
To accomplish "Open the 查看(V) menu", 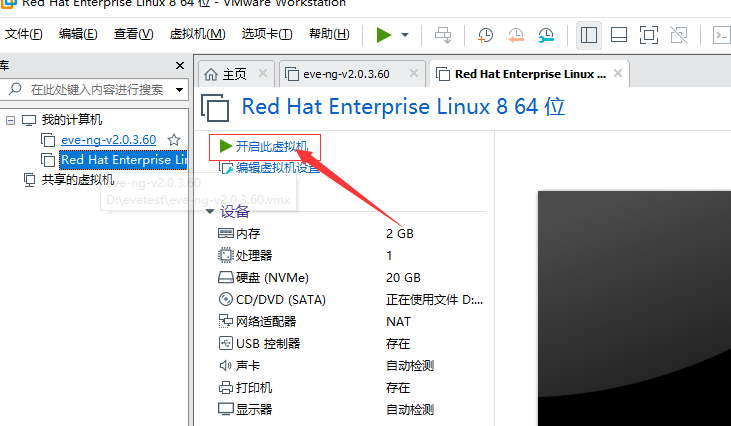I will tap(133, 34).
